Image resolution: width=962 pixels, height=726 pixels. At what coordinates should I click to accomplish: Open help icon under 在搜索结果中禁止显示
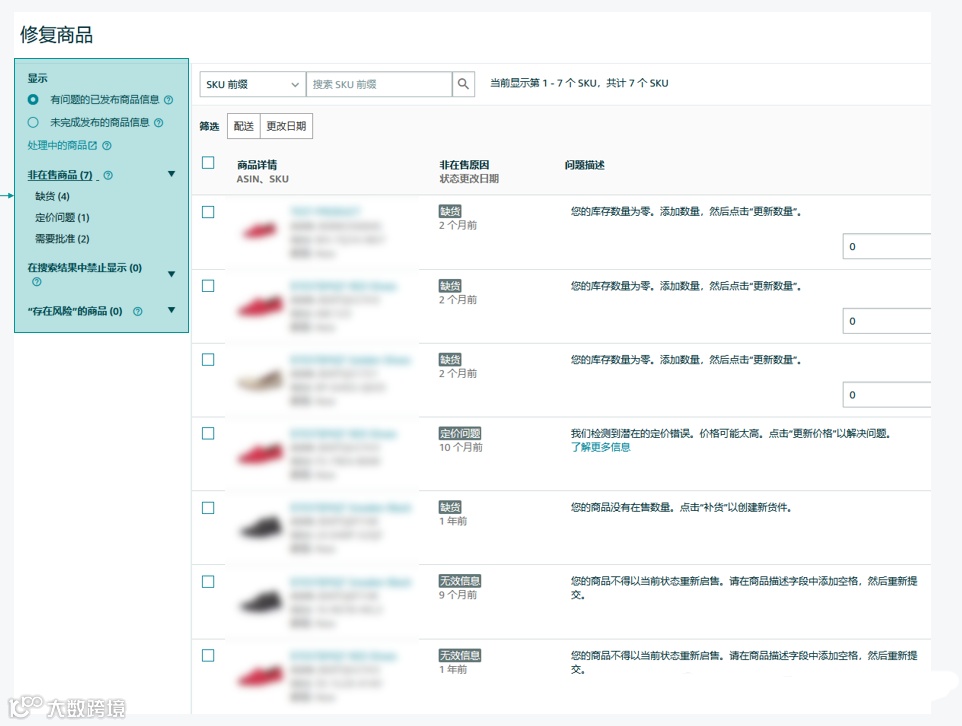click(37, 282)
